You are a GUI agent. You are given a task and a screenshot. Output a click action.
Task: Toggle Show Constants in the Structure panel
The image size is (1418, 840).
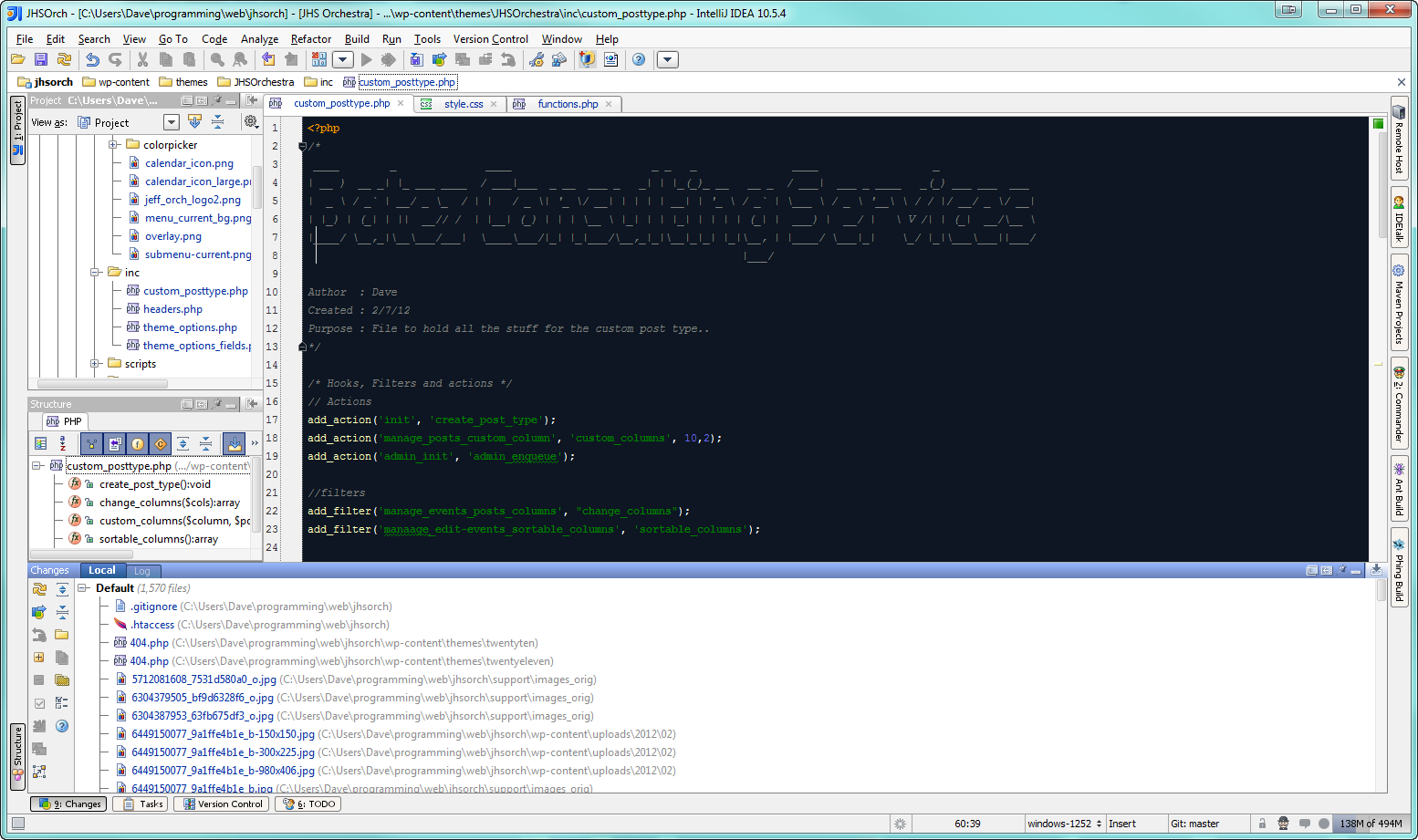click(161, 444)
